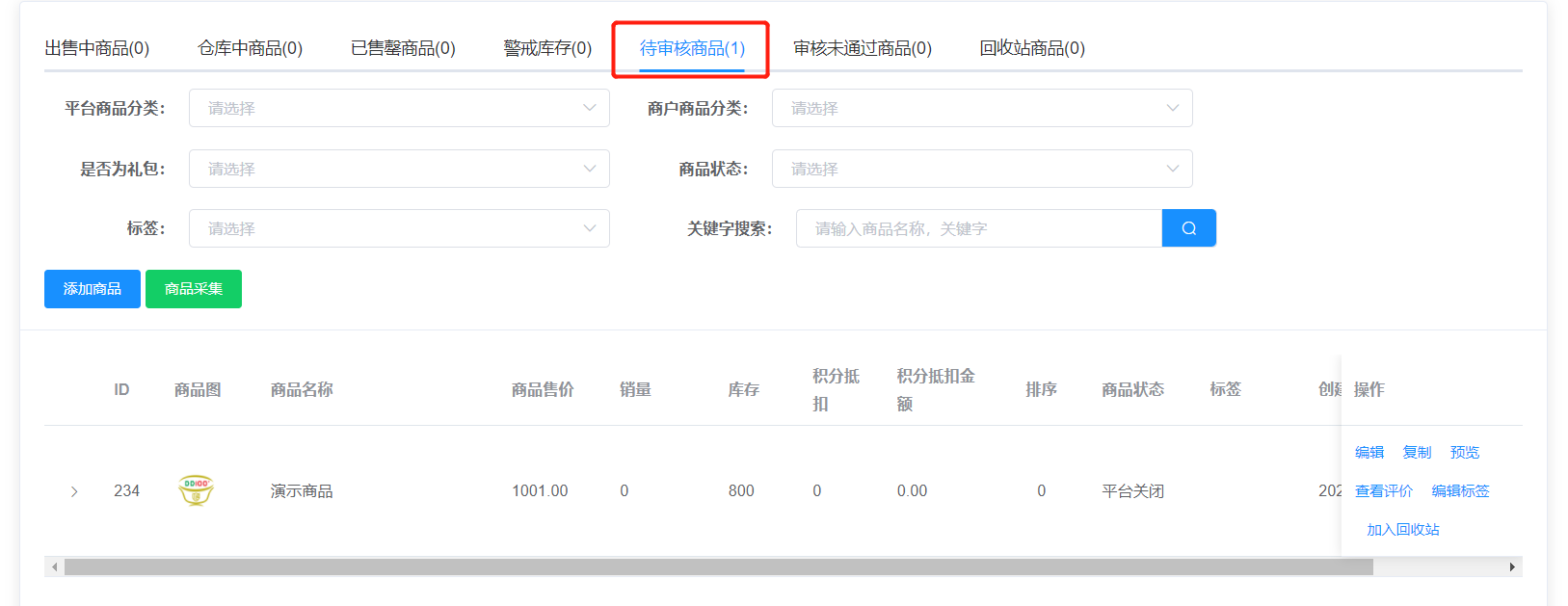Expand the 是否为礼包 select box
The width and height of the screenshot is (1568, 606).
tap(399, 169)
